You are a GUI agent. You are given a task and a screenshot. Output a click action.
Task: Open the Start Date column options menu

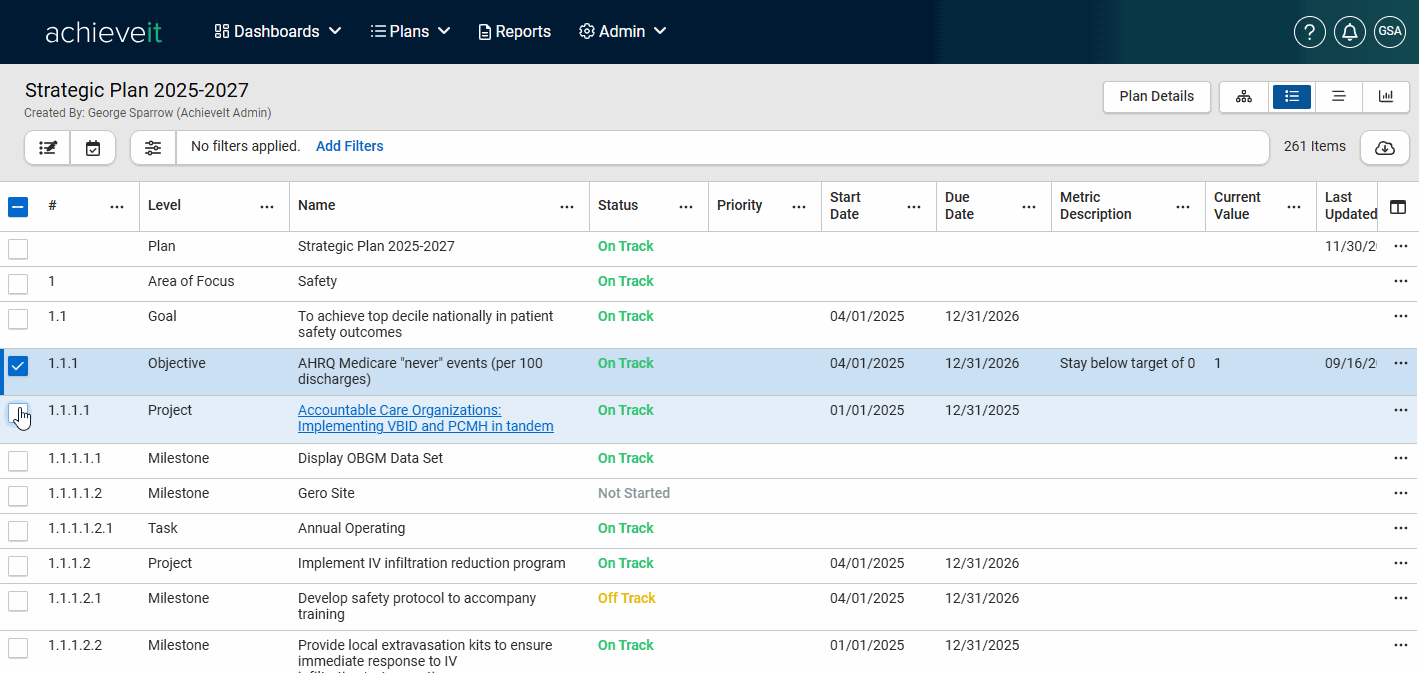click(914, 207)
